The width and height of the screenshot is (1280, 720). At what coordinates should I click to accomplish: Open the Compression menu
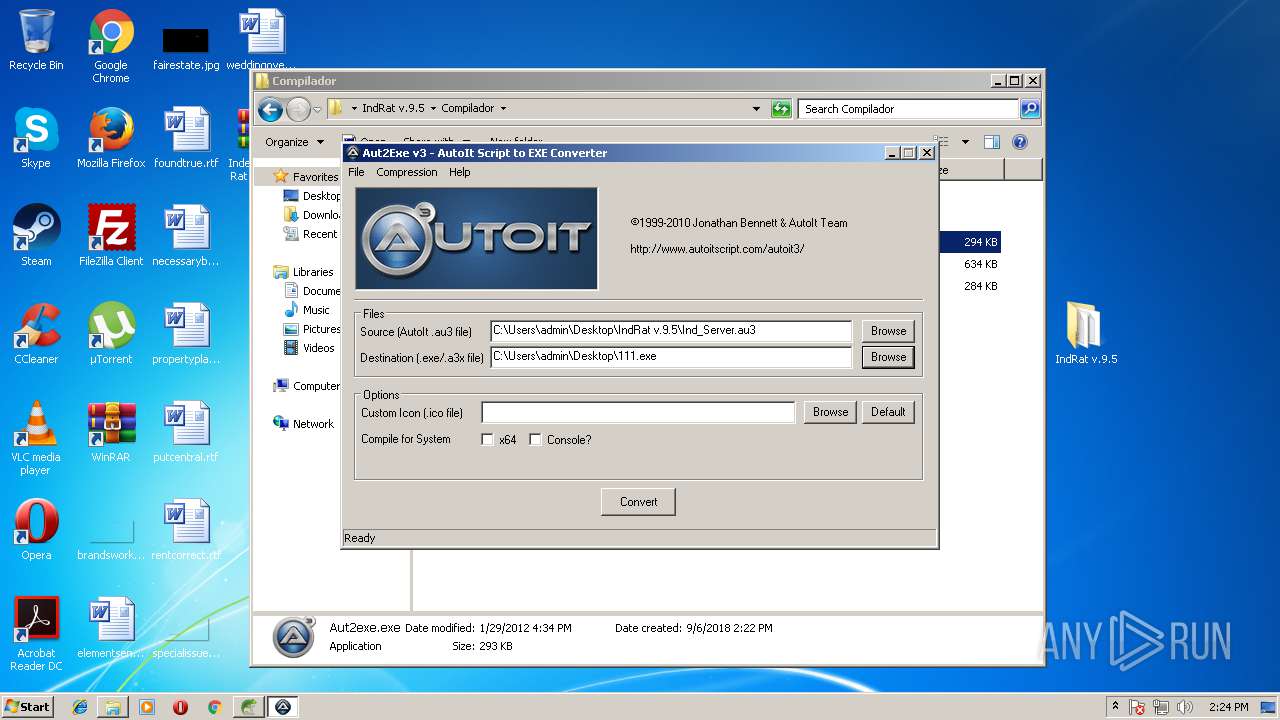406,172
